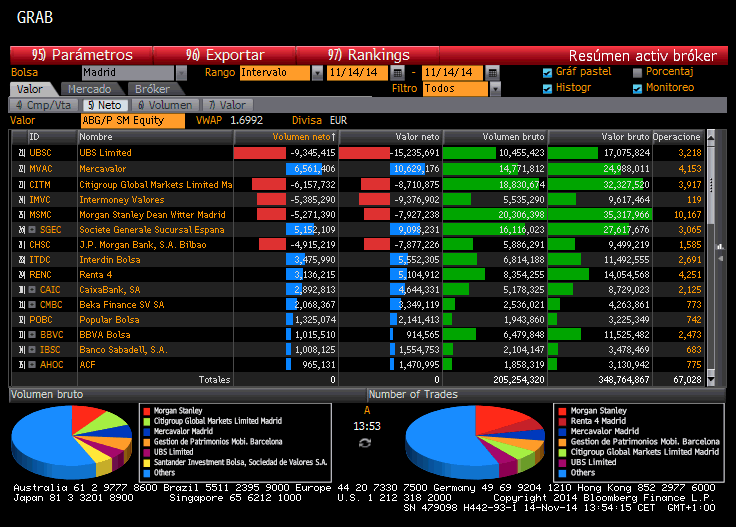Viewport: 736px width, 527px height.
Task: Open the Filtro Todos dropdown arrow
Action: pos(495,89)
